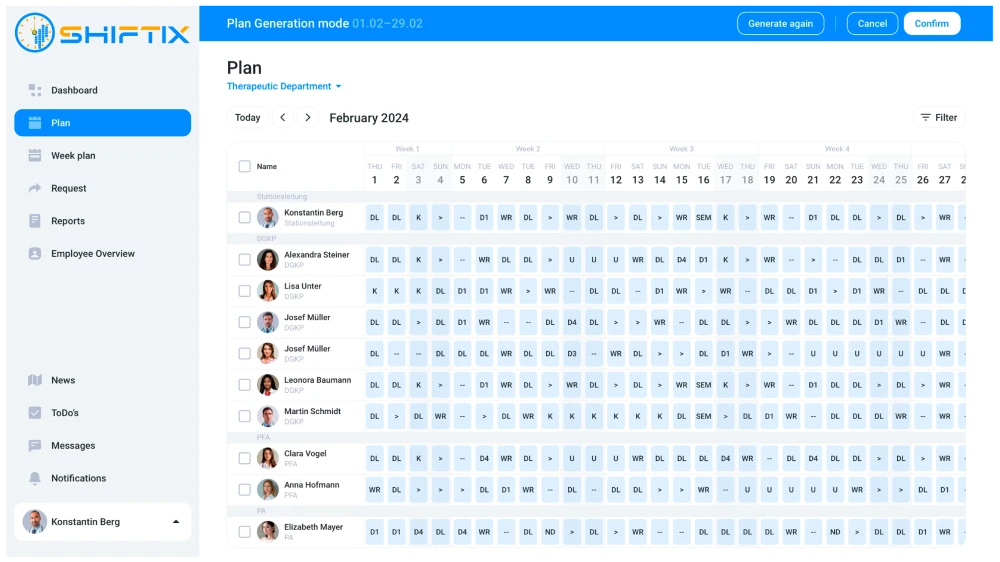
Task: Check Clara Vogel's row checkbox
Action: (244, 458)
